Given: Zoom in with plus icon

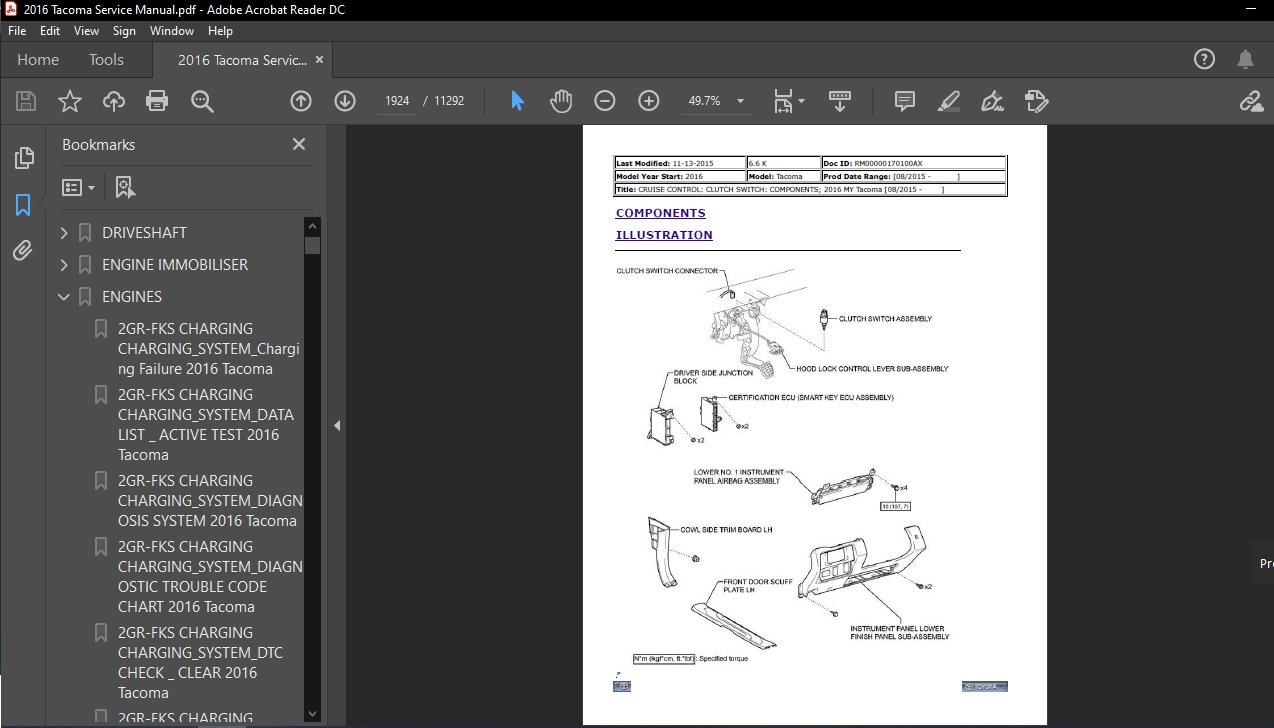Looking at the screenshot, I should click(x=649, y=101).
